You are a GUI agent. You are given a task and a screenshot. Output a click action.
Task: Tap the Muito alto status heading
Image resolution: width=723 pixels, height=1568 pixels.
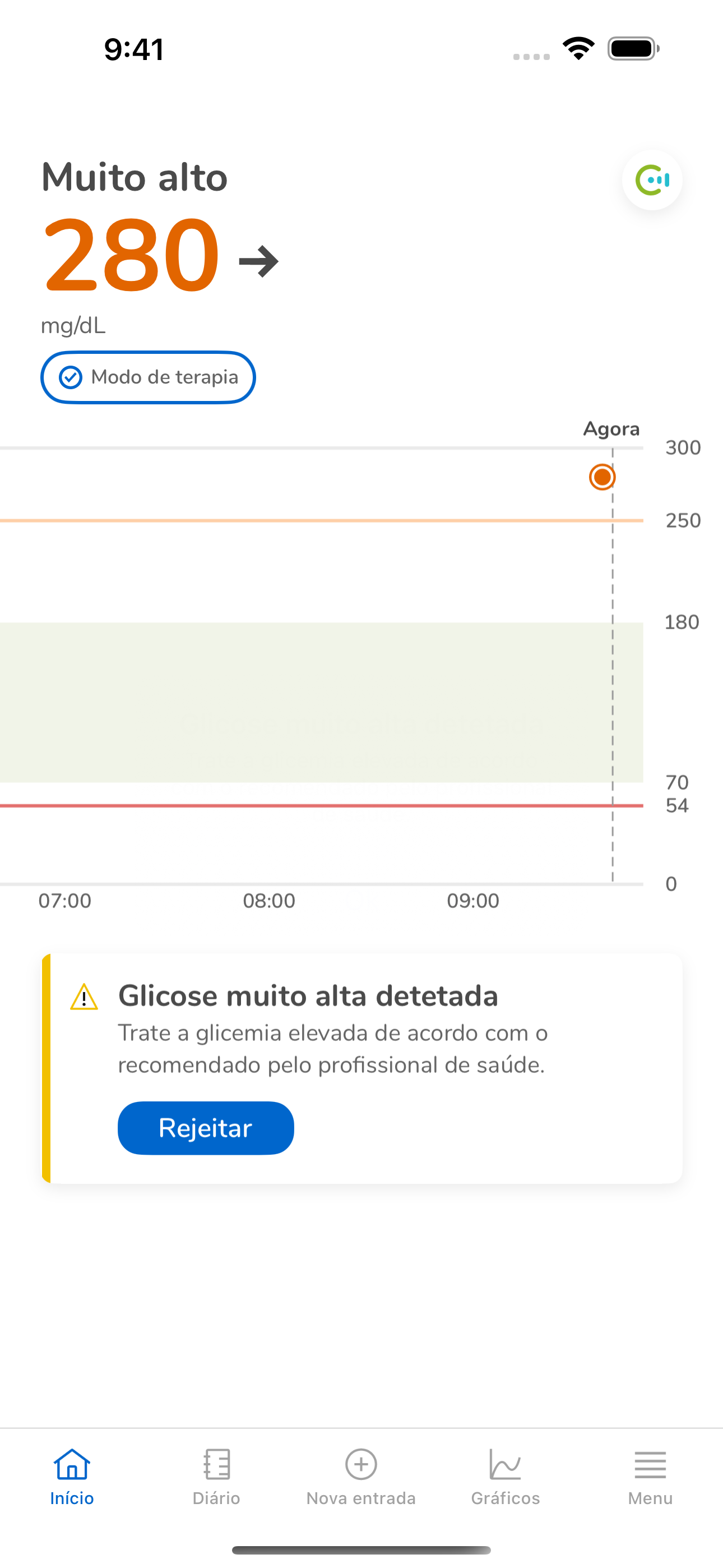[x=135, y=177]
